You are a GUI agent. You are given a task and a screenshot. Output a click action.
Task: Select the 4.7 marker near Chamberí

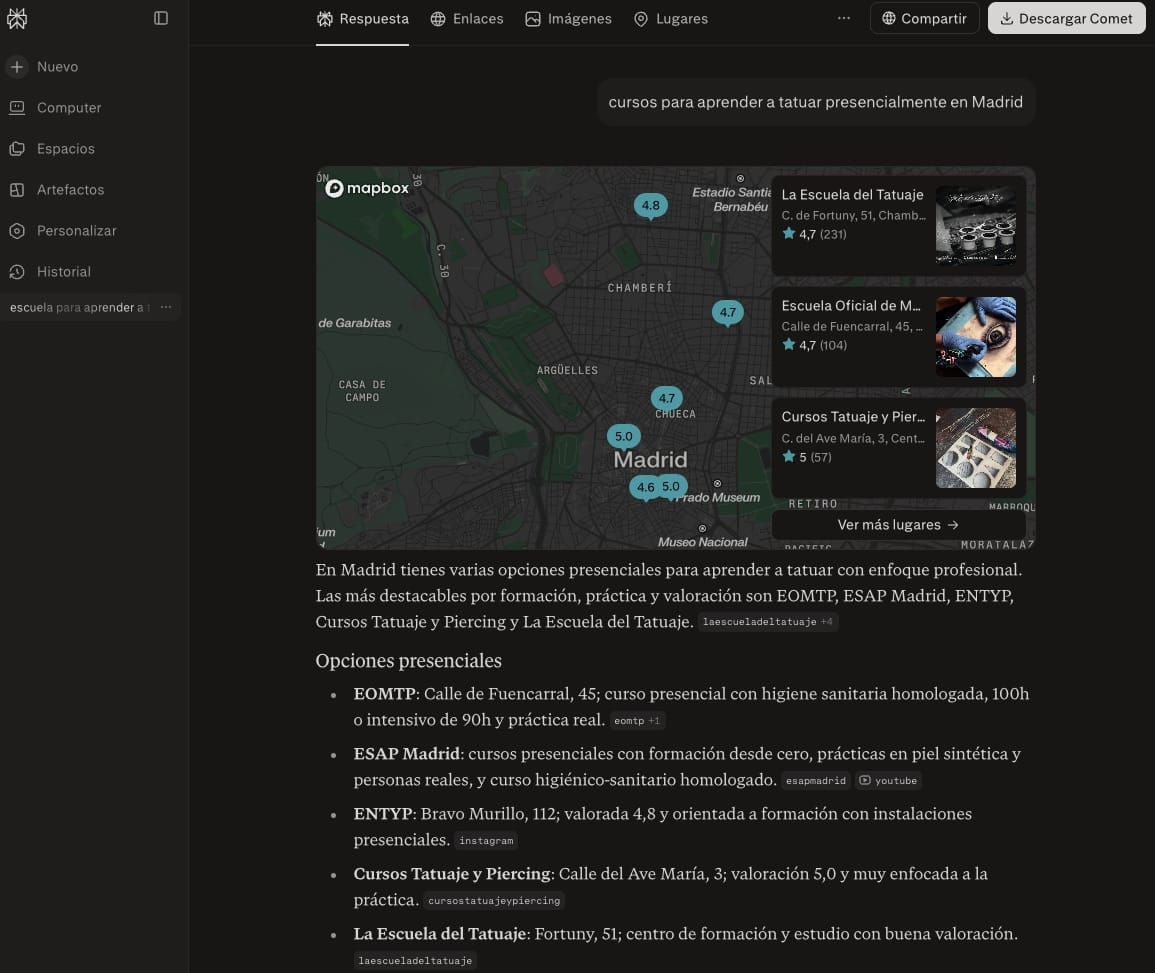[x=728, y=312]
